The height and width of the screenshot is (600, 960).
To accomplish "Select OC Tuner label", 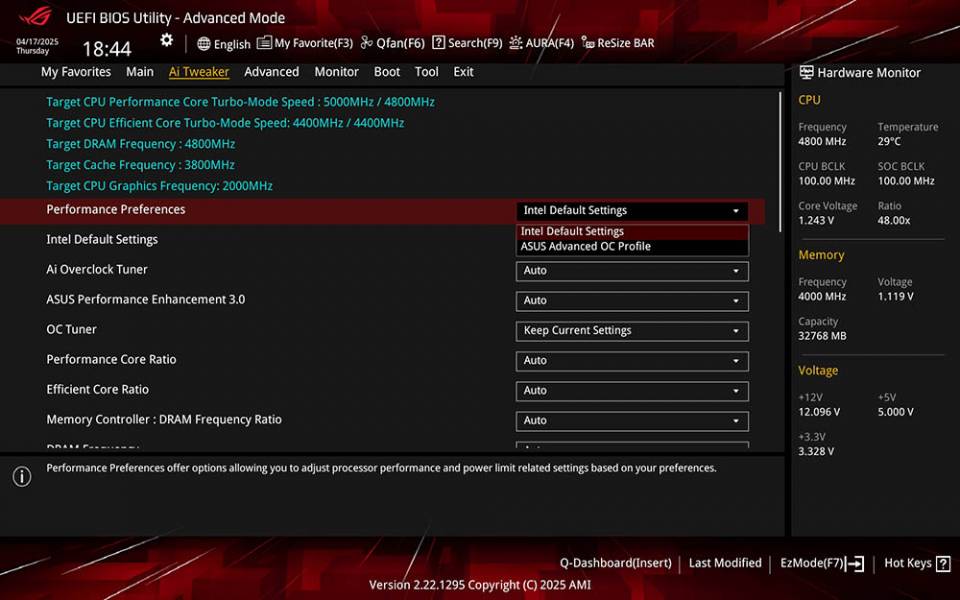I will pyautogui.click(x=71, y=329).
